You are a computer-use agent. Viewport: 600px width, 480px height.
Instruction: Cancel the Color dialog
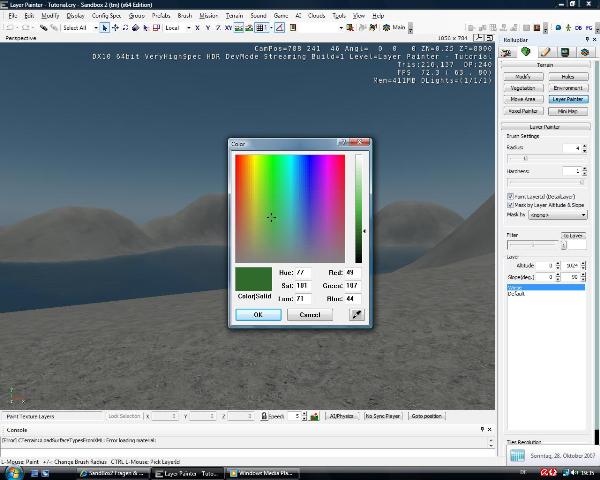click(x=309, y=314)
